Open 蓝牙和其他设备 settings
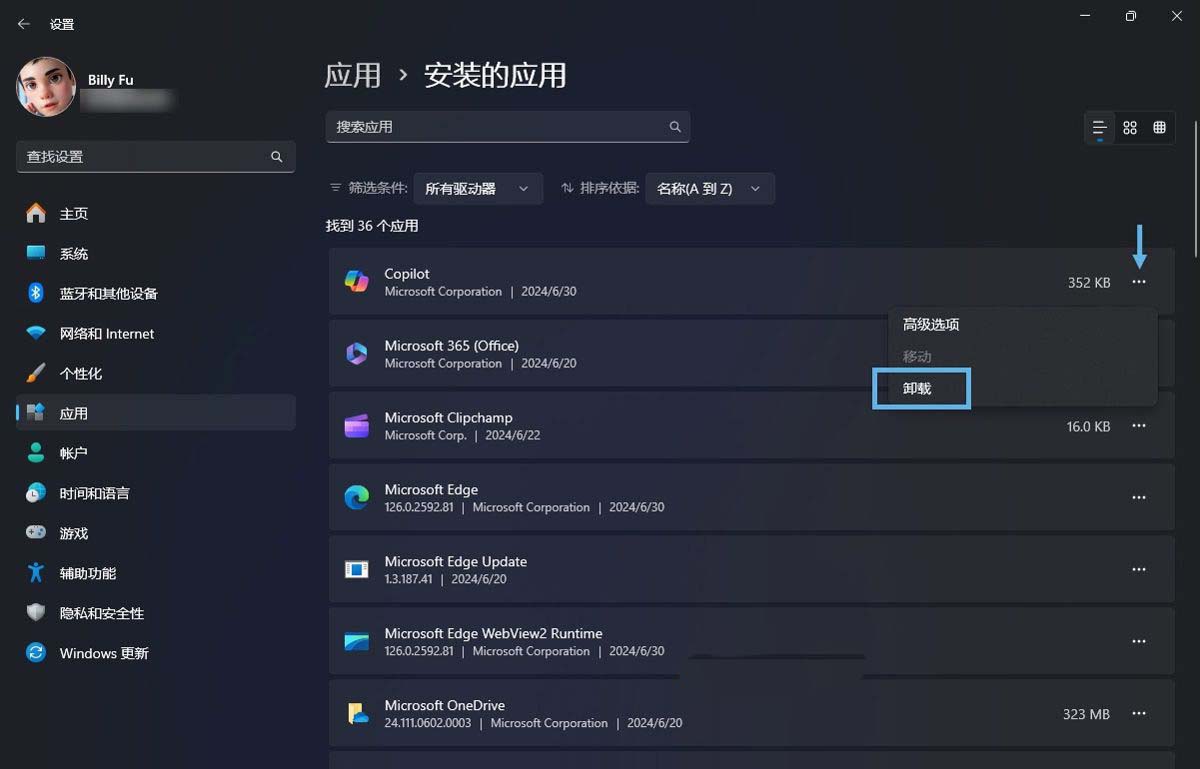 point(156,293)
